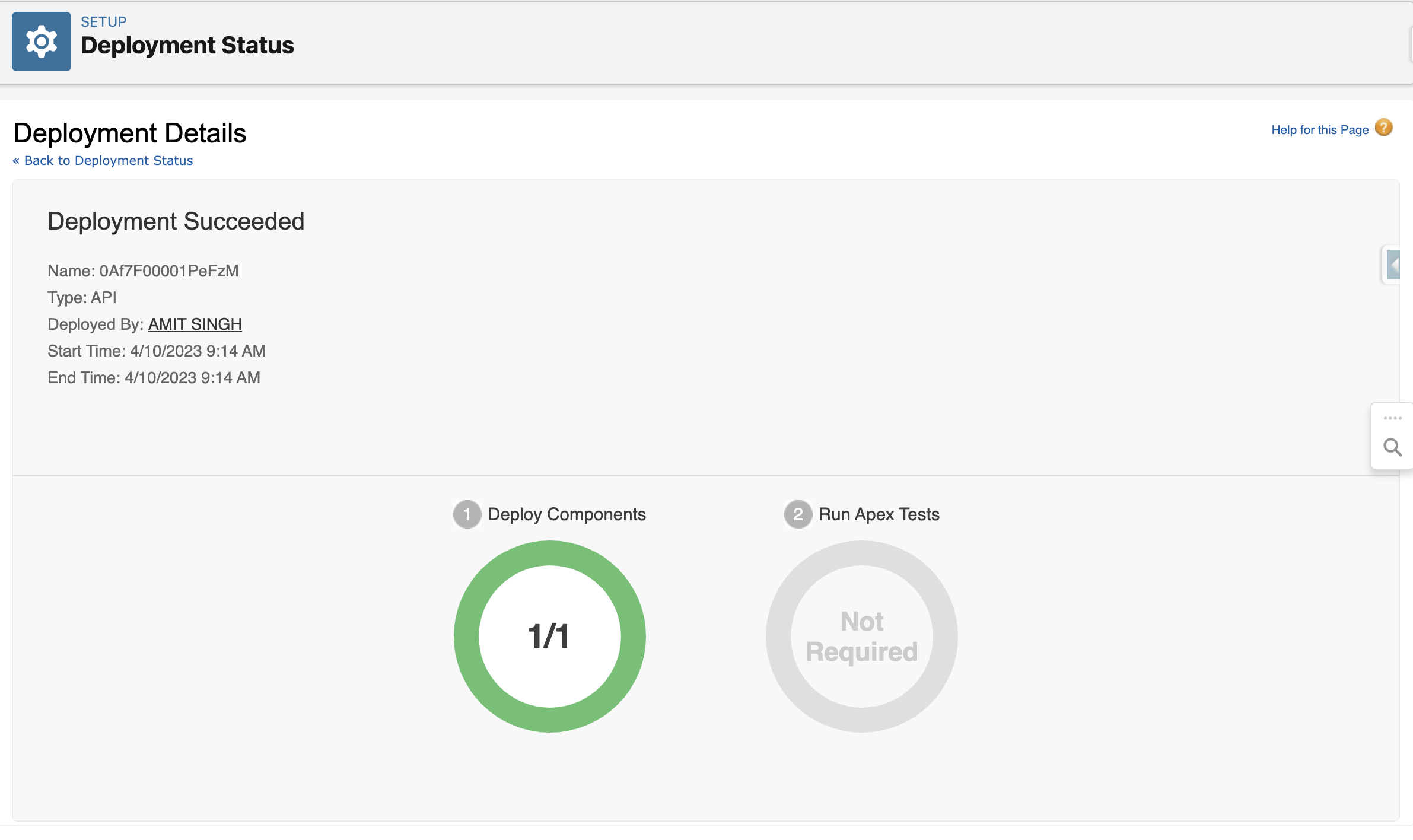The width and height of the screenshot is (1413, 840).
Task: Open AMIT SINGH user profile link
Action: 195,324
